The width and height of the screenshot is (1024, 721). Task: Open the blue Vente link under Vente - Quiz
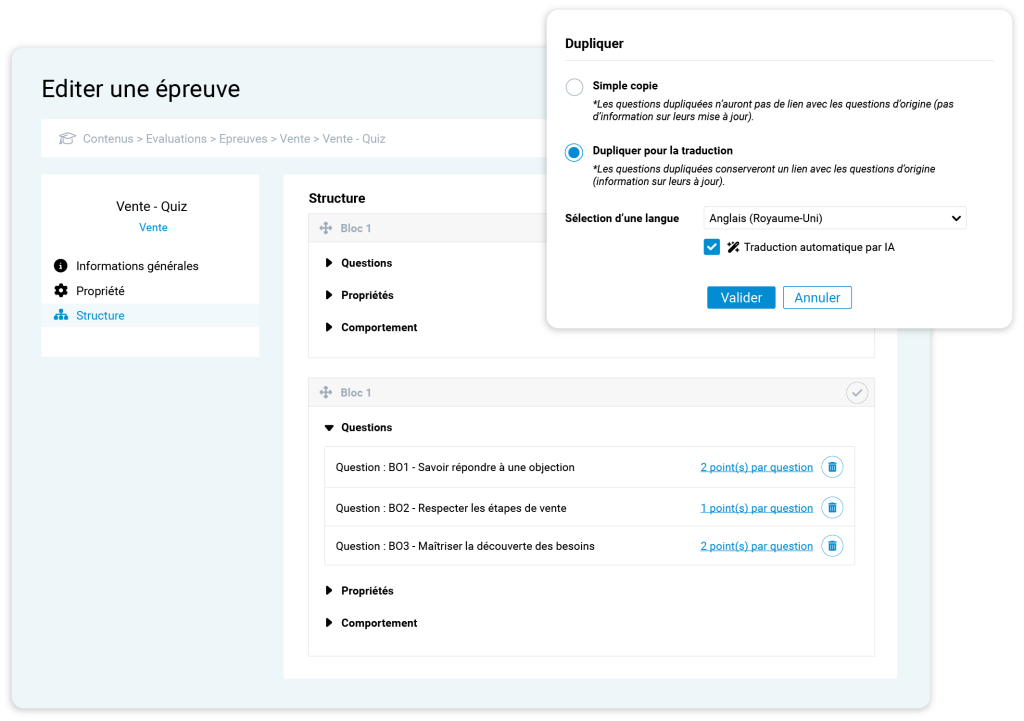pos(153,227)
